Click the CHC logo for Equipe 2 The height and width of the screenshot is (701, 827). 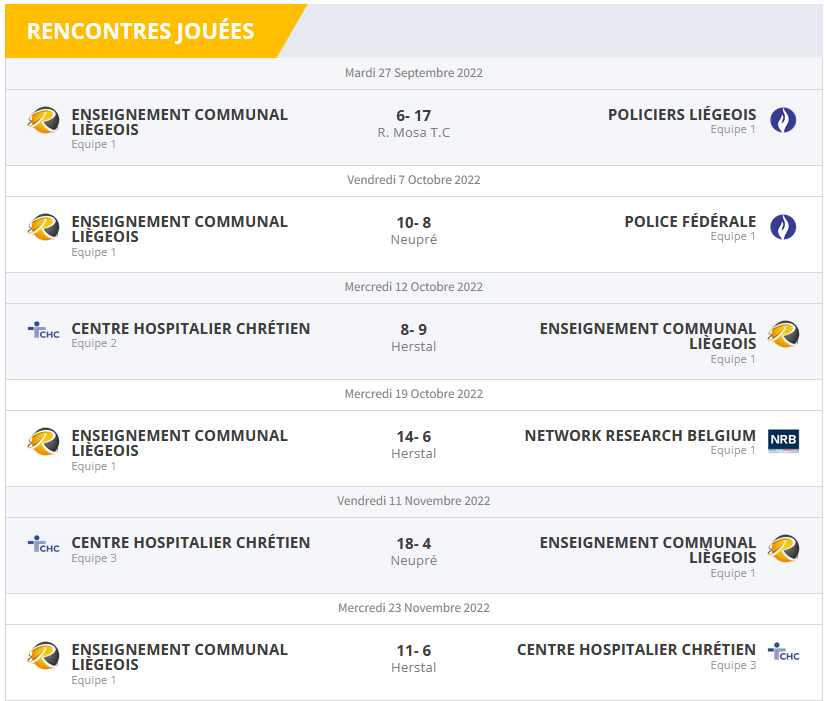click(x=43, y=330)
